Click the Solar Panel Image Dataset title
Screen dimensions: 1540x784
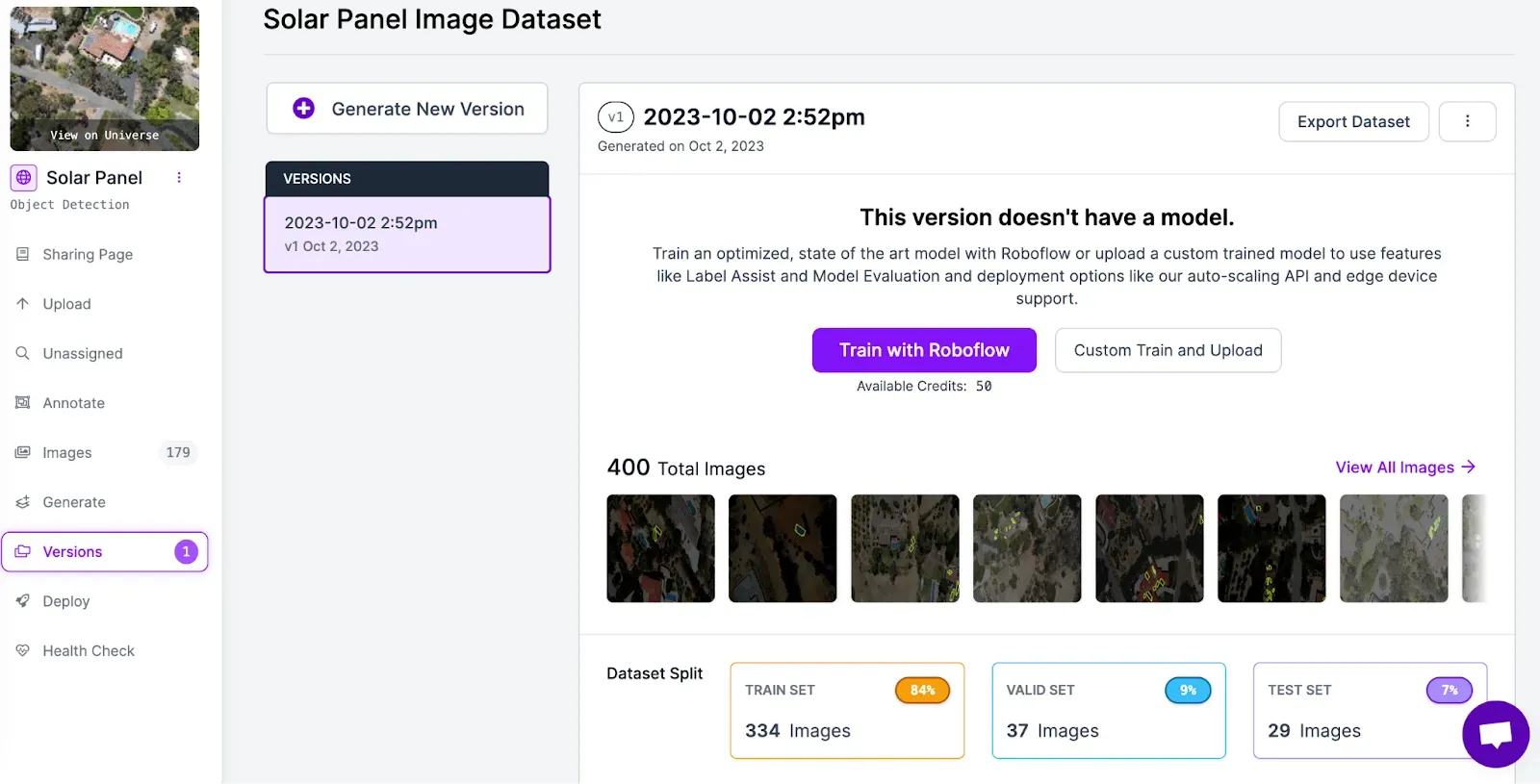[x=432, y=19]
